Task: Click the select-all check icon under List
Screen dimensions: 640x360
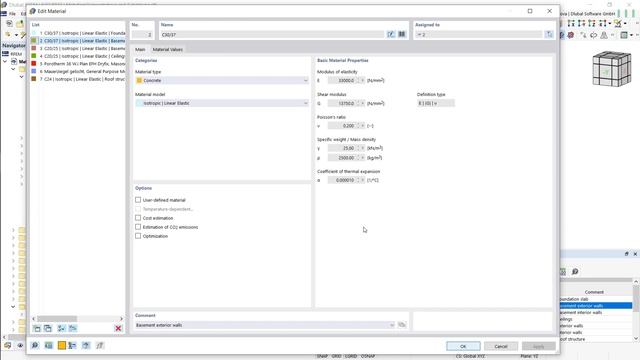Action: click(62, 328)
